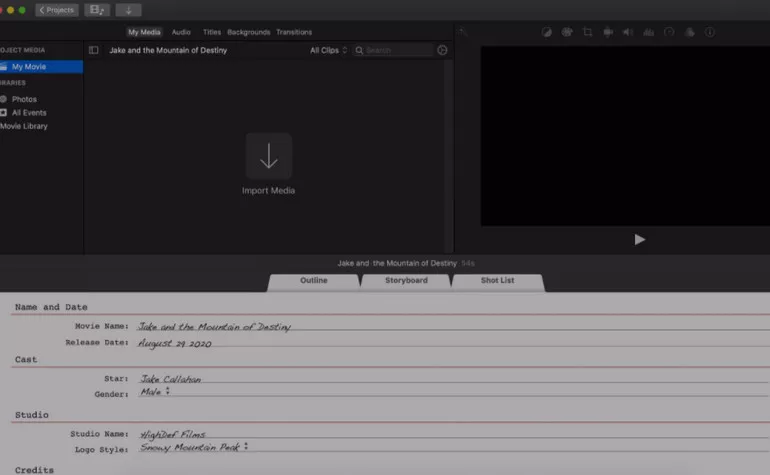Edit the Star name field
This screenshot has height=475, width=770.
[453, 379]
